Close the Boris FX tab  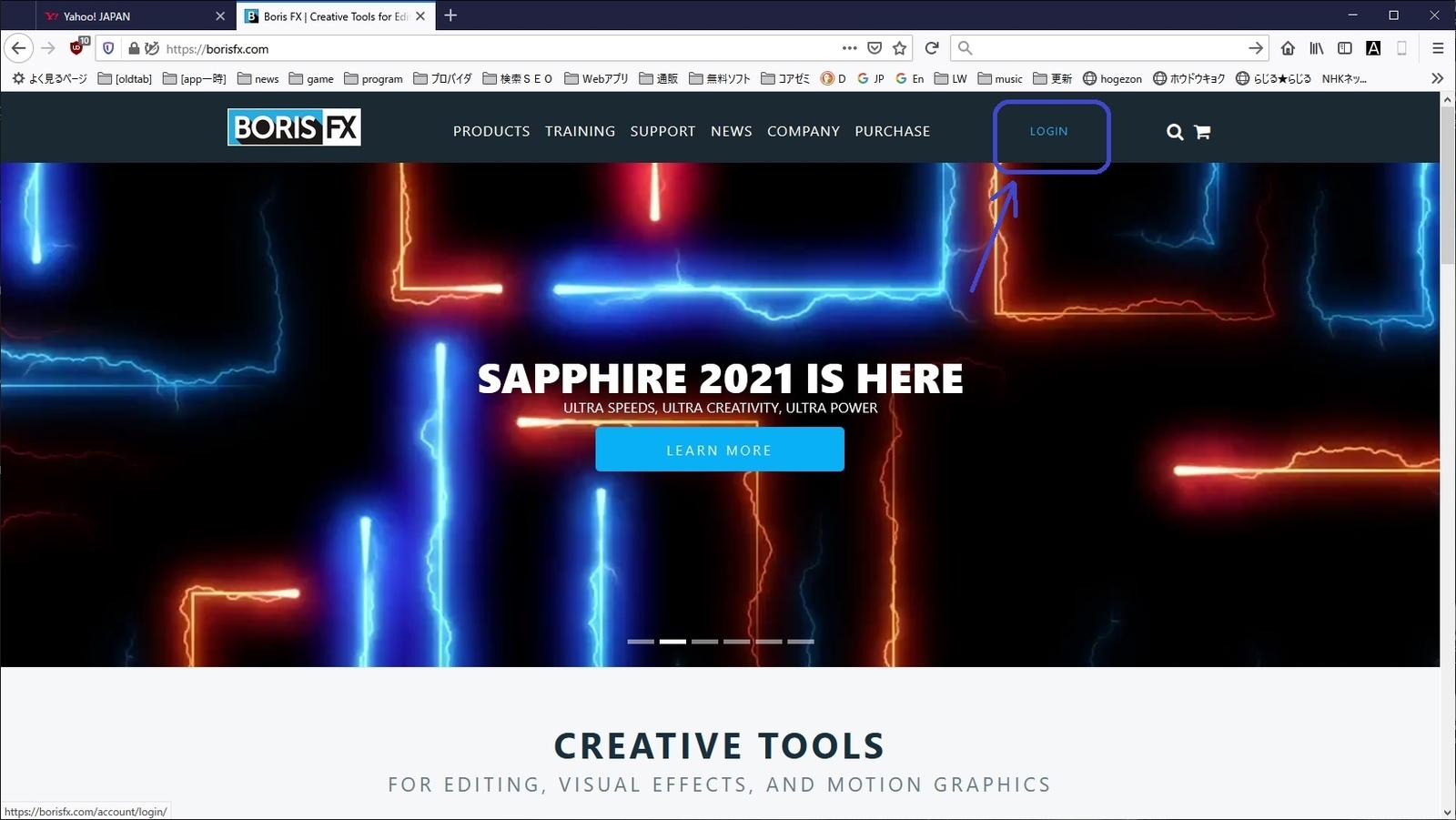(420, 16)
